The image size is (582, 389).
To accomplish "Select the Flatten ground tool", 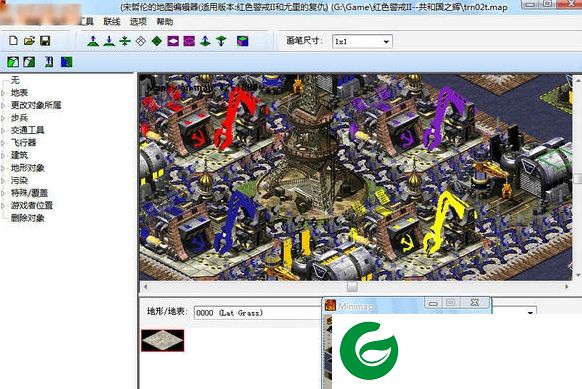I will (x=125, y=41).
